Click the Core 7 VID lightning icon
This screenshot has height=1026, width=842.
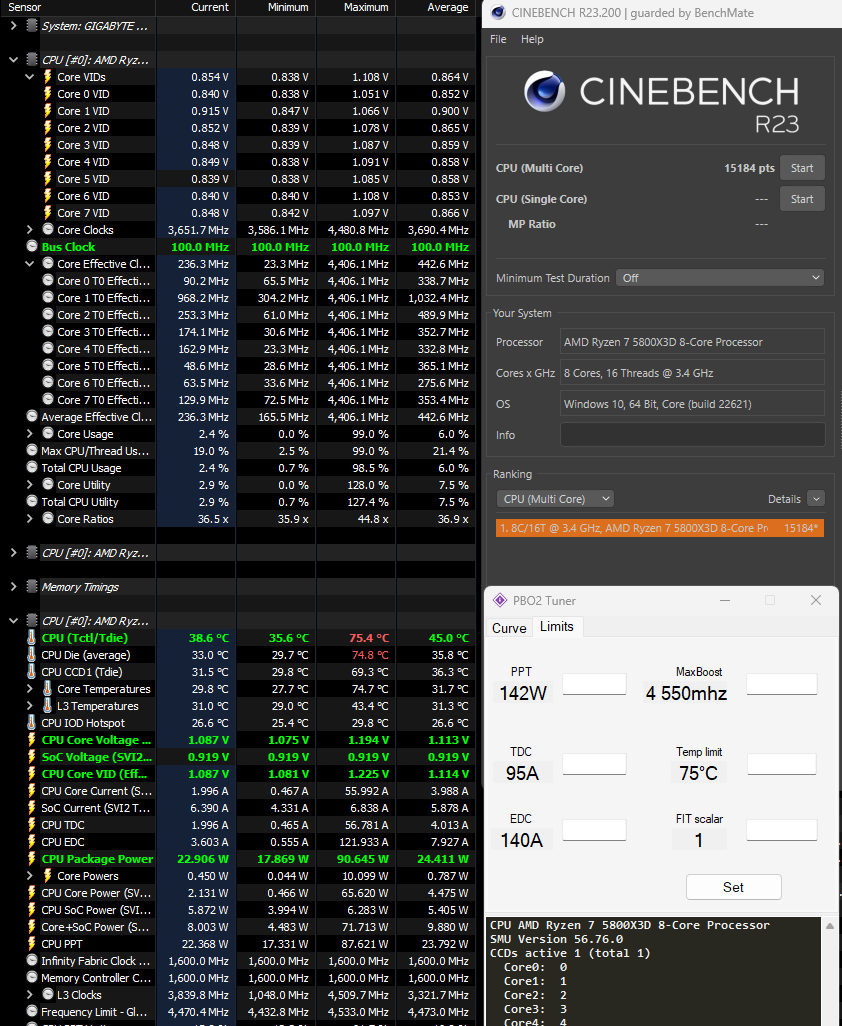point(48,213)
